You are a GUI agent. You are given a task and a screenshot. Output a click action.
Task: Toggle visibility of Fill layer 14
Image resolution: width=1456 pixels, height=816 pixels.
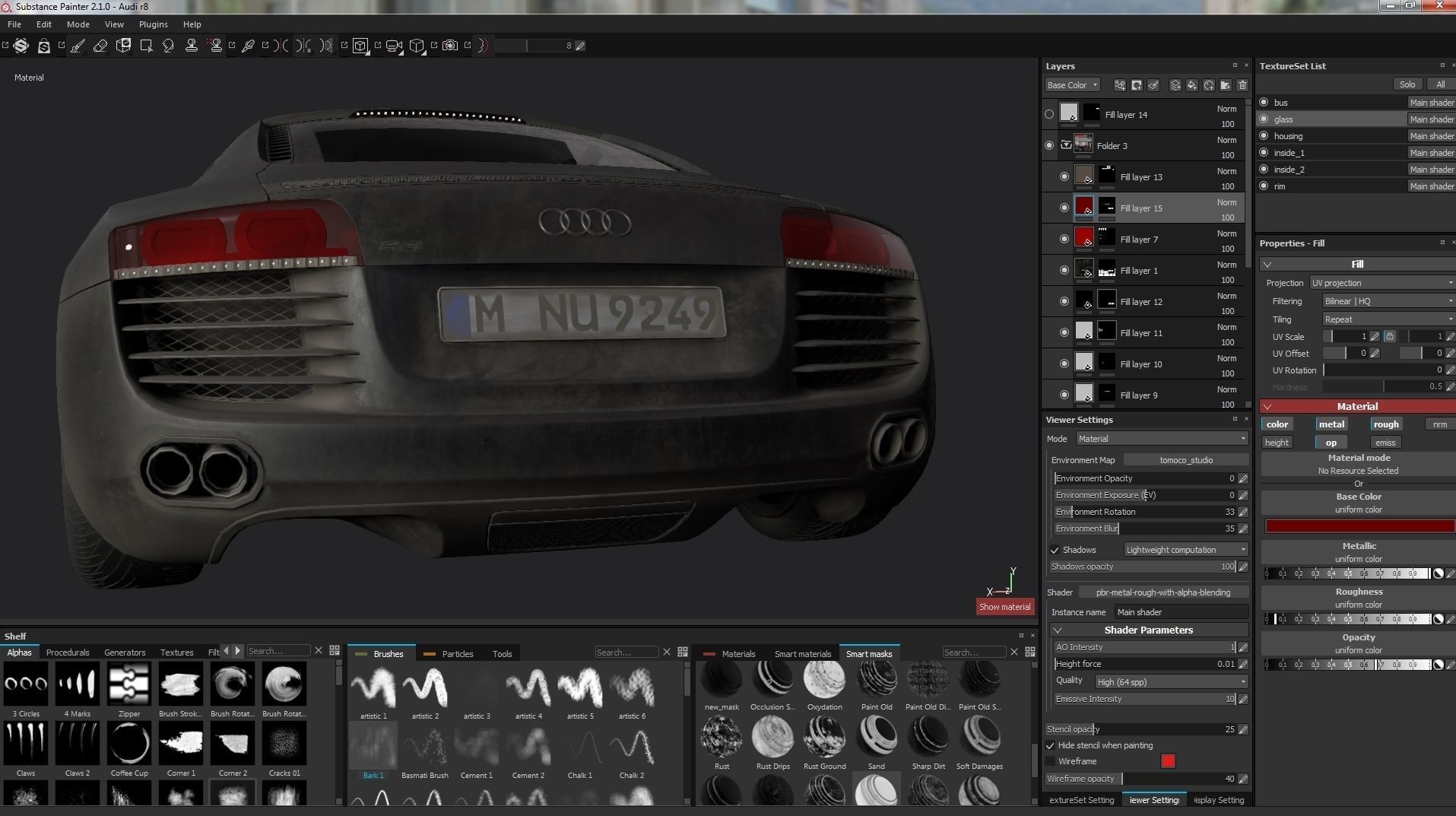coord(1049,115)
